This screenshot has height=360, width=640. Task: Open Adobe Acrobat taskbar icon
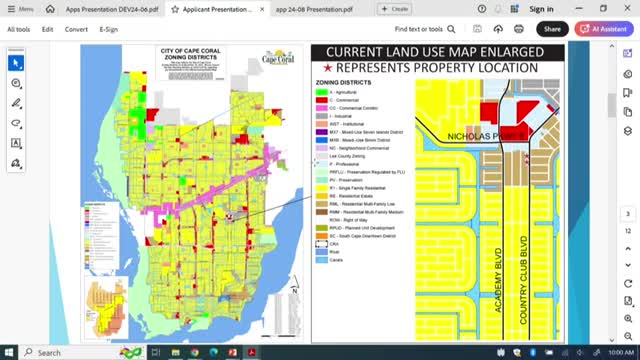(252, 352)
